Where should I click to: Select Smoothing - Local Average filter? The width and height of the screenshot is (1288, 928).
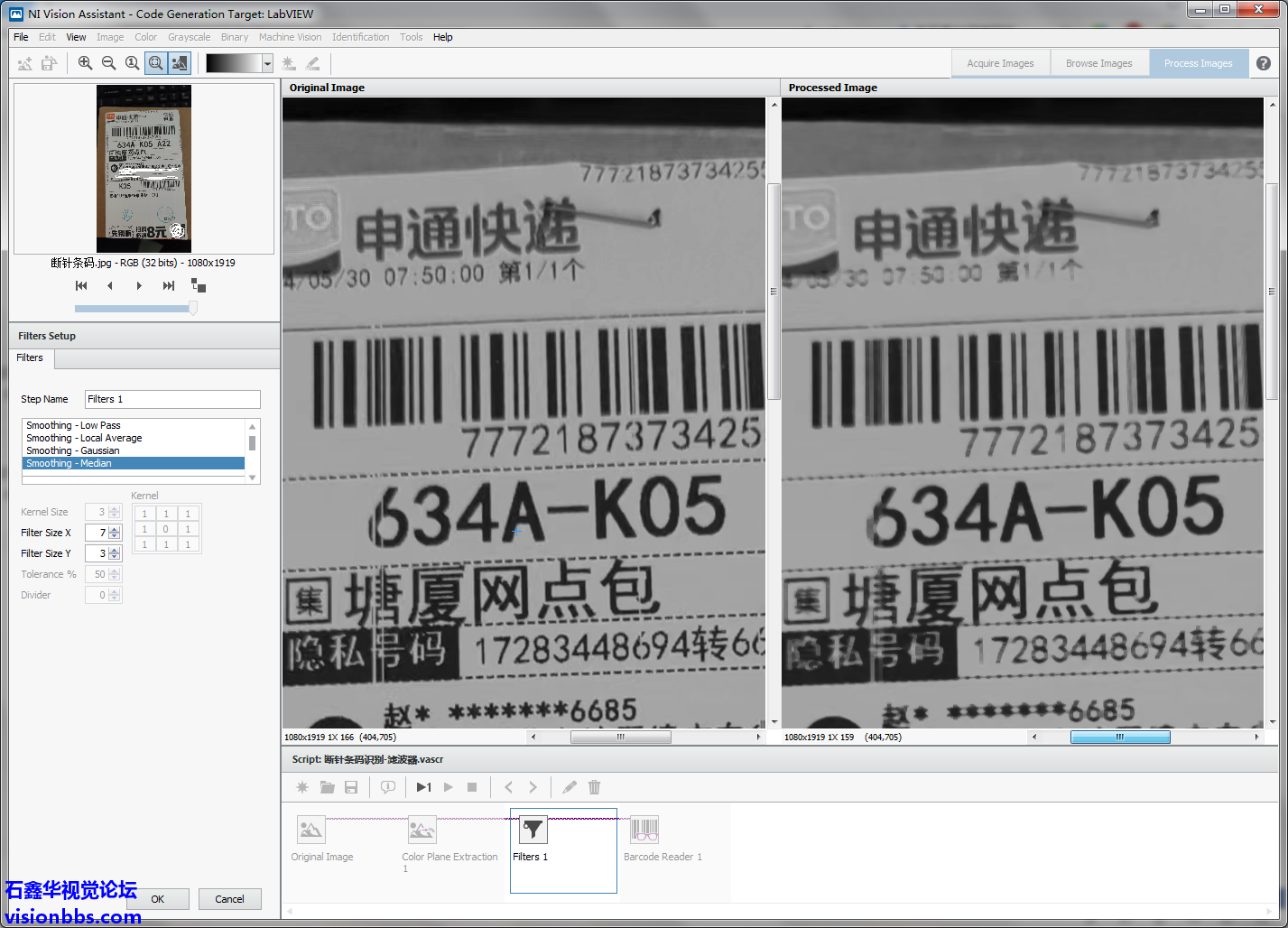pyautogui.click(x=134, y=438)
